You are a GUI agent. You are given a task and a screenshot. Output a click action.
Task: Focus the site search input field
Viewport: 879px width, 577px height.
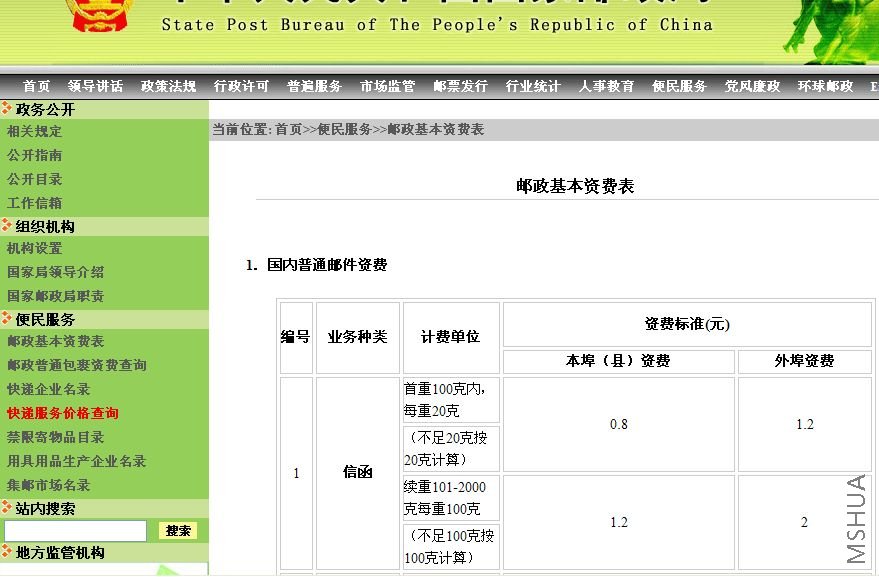pos(75,530)
